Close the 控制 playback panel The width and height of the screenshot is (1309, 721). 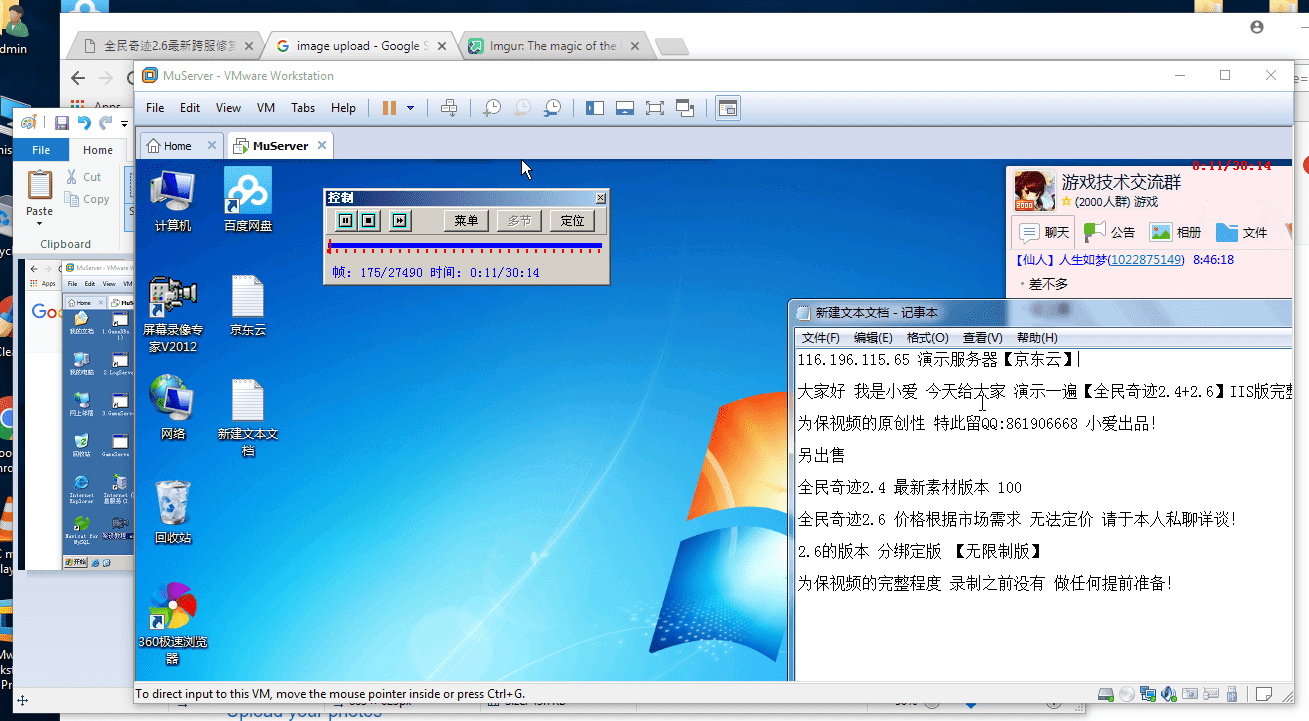tap(600, 198)
